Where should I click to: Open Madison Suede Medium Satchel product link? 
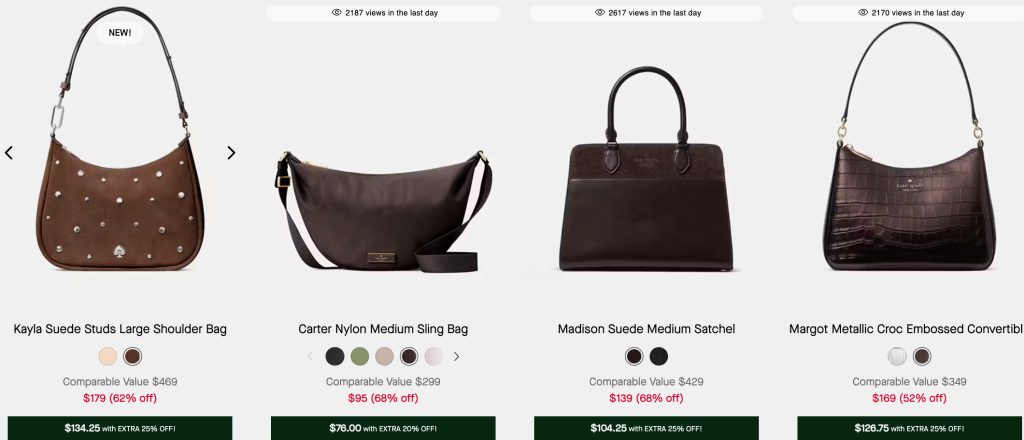[x=647, y=329]
